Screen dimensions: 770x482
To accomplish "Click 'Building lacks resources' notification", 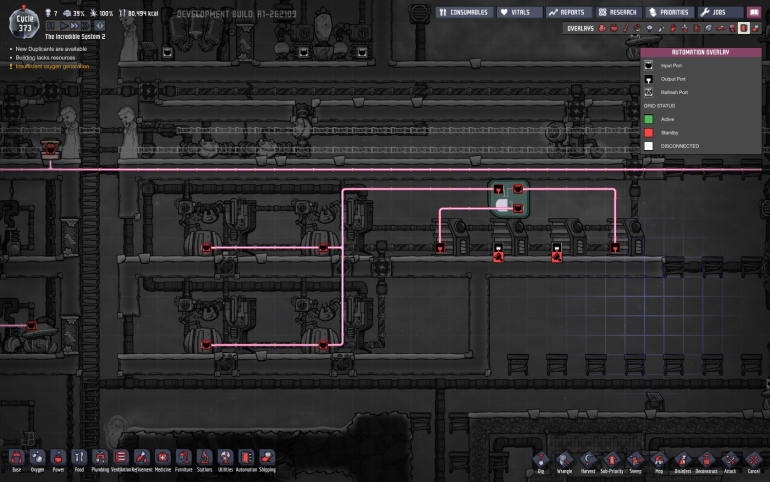I will pos(45,58).
